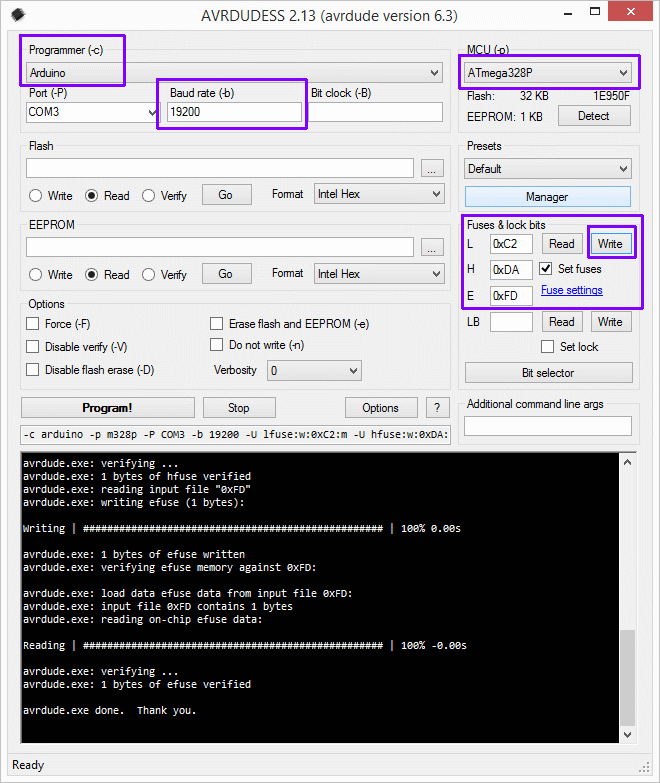Click the Bit selector button

point(548,373)
